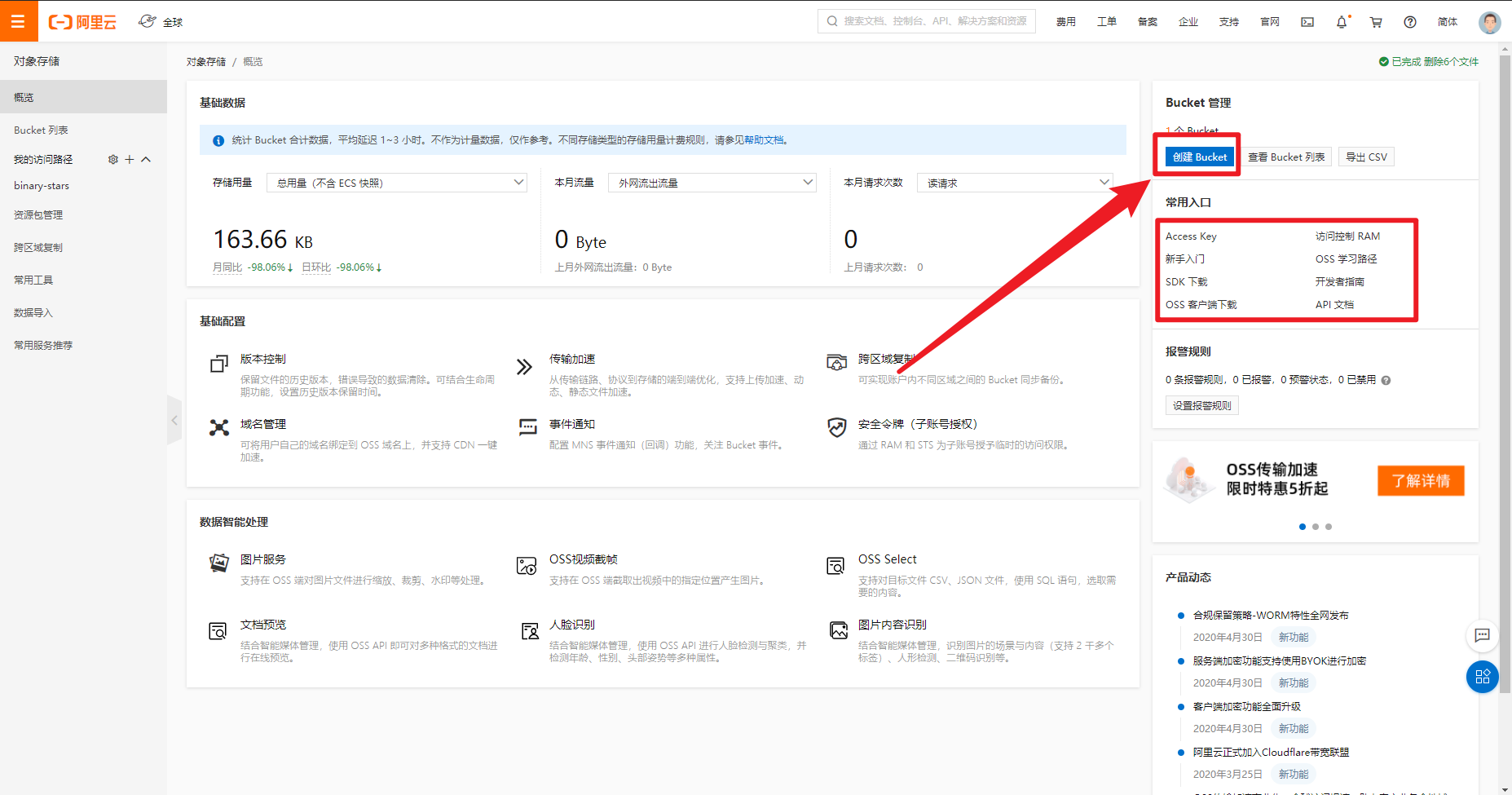Image resolution: width=1512 pixels, height=795 pixels.
Task: Click the 查看 Bucket 列表 button
Action: 1286,157
